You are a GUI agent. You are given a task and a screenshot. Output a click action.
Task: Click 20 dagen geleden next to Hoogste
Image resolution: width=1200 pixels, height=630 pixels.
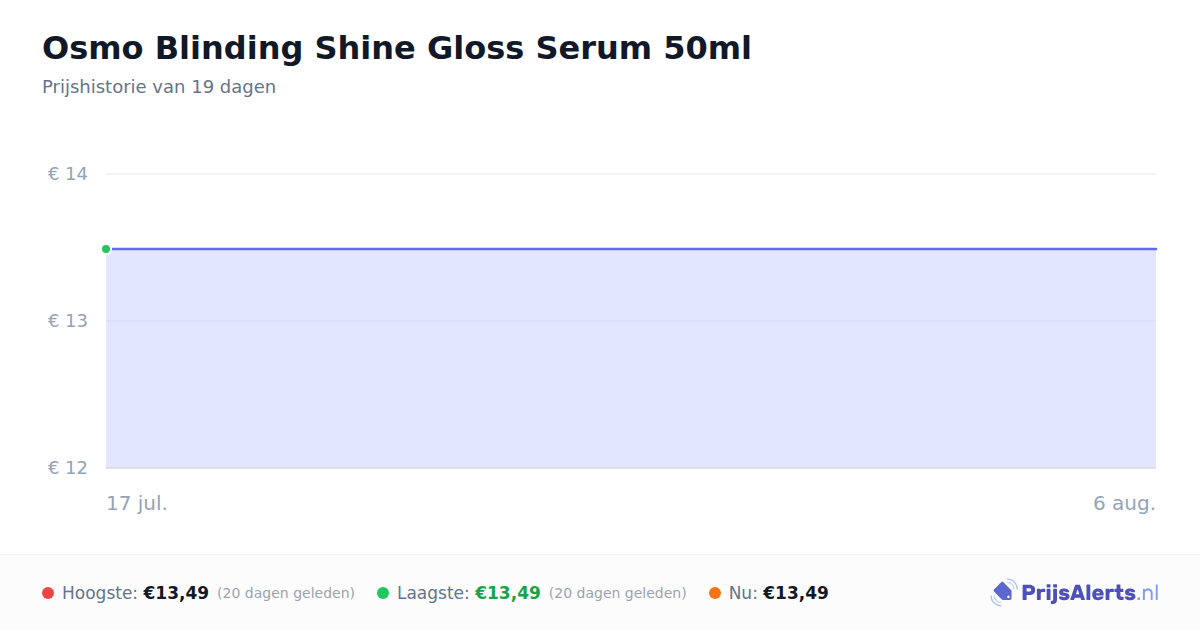286,593
